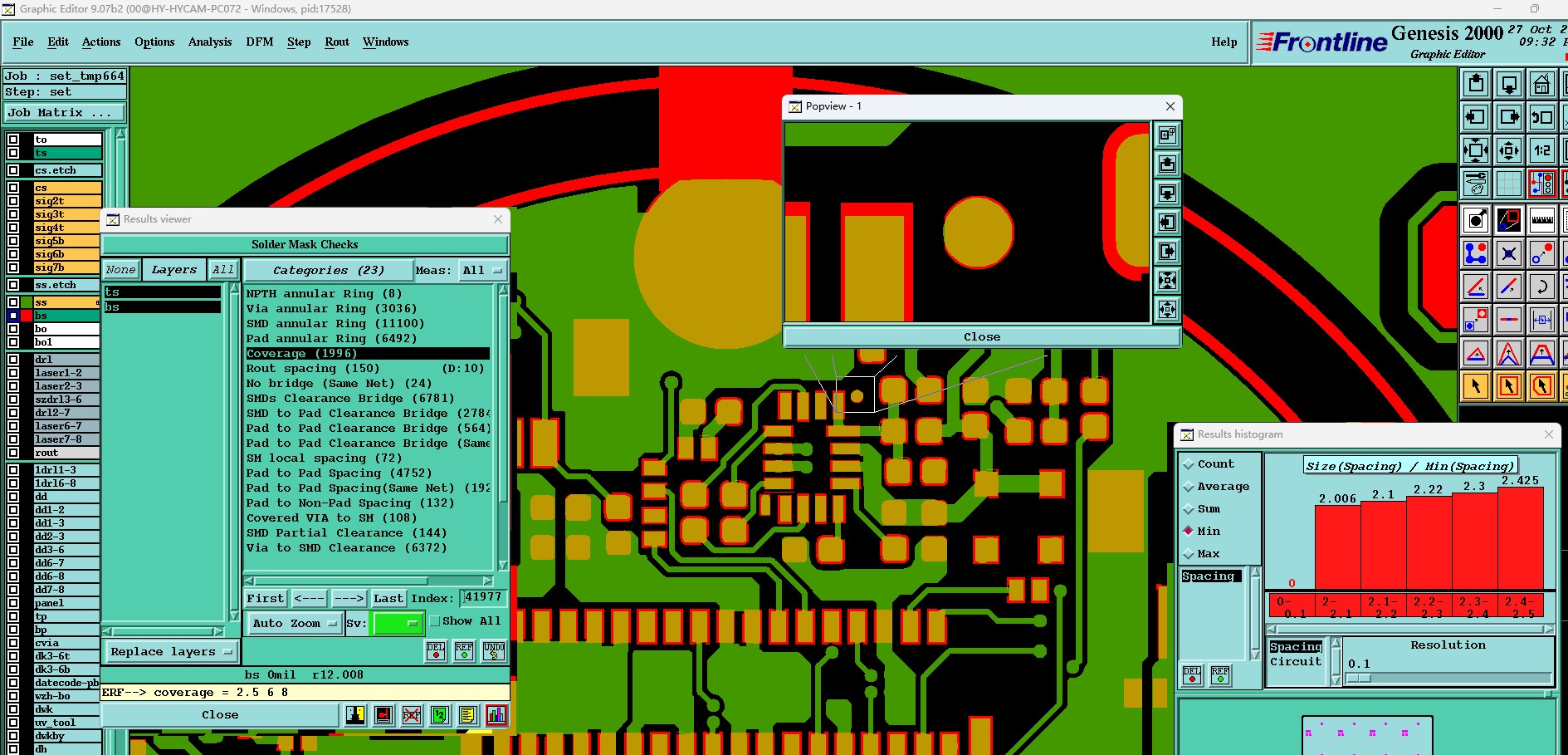
Task: Click Close button in Results viewer
Action: point(220,715)
